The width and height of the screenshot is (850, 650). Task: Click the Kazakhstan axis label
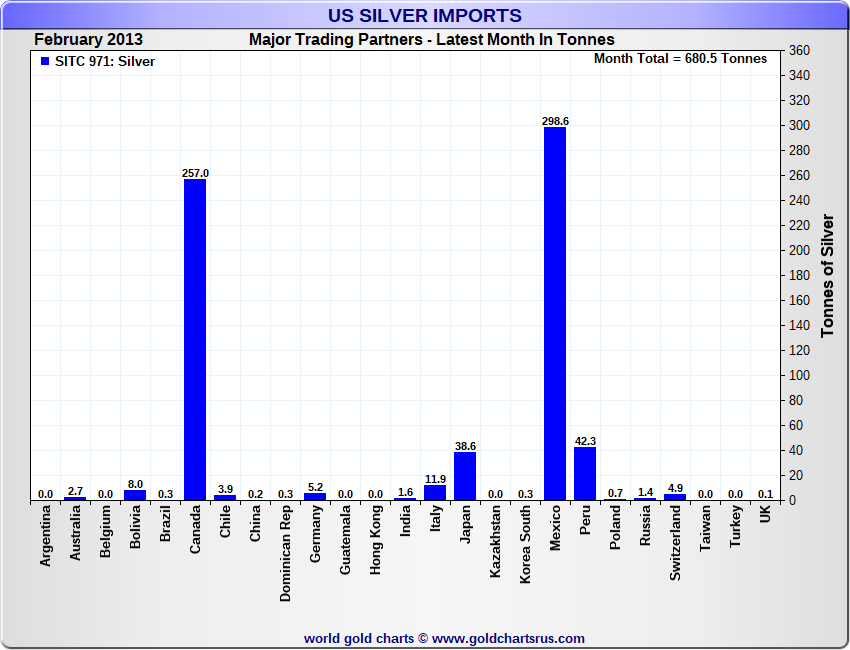[x=495, y=541]
